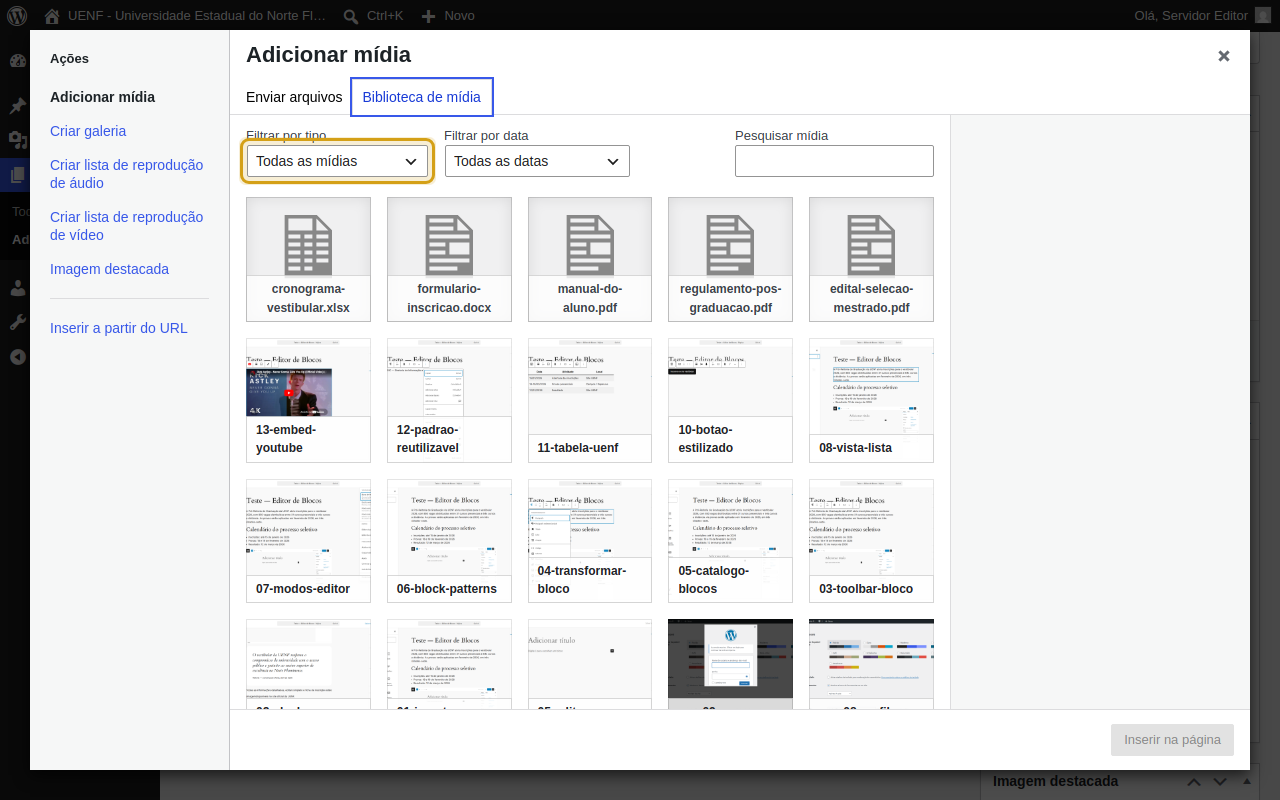Open the site home icon UENF
This screenshot has height=800, width=1280.
point(52,15)
